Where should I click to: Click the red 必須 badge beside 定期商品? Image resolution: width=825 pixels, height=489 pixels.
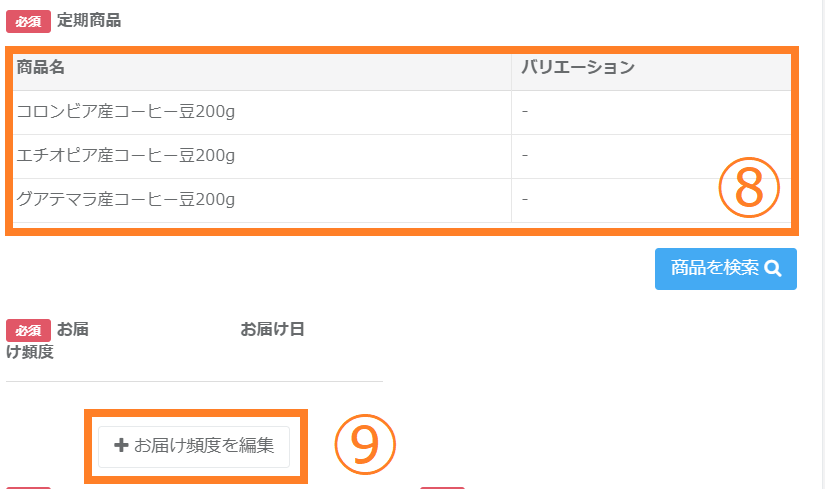[x=28, y=21]
